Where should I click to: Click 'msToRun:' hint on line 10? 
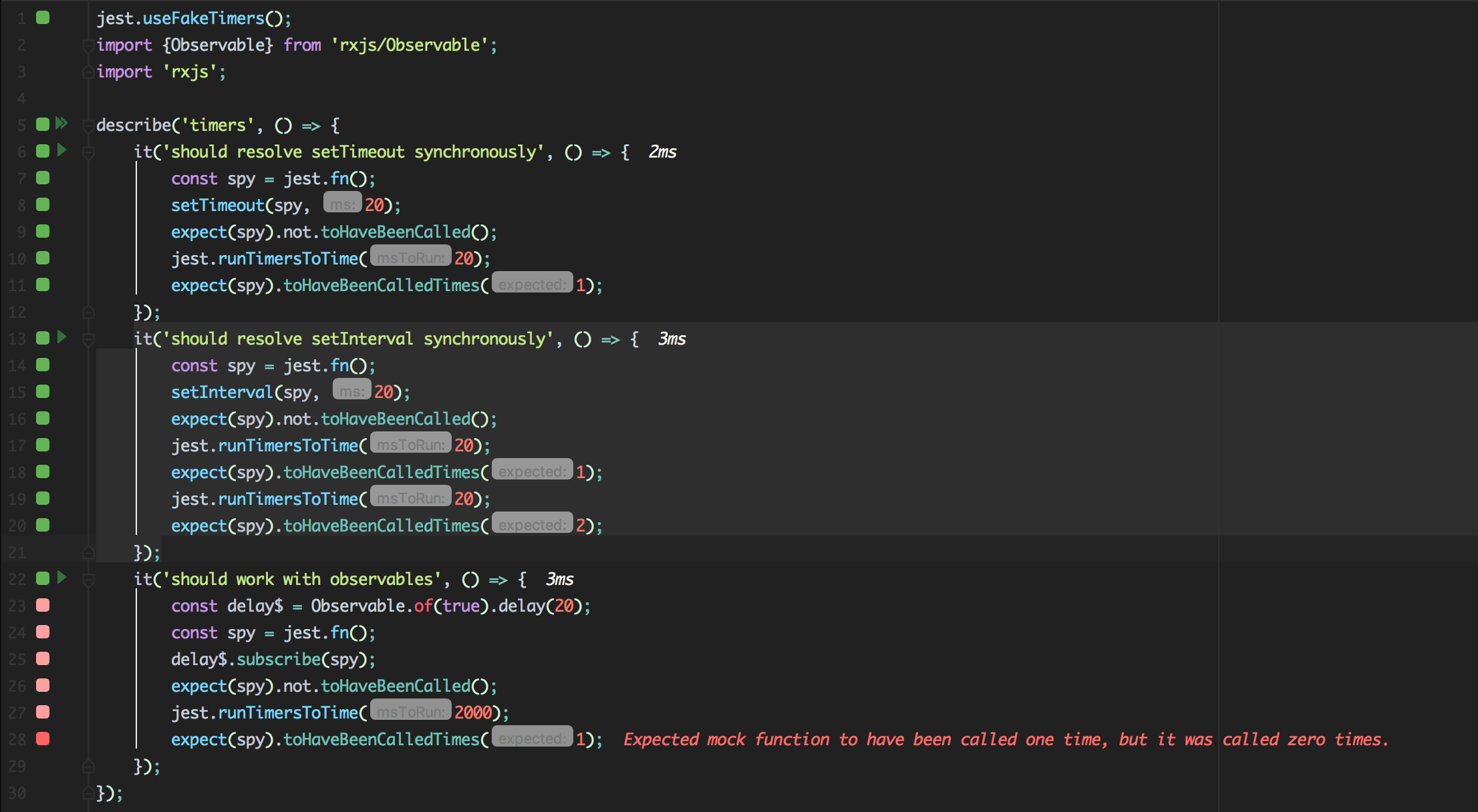click(x=411, y=256)
